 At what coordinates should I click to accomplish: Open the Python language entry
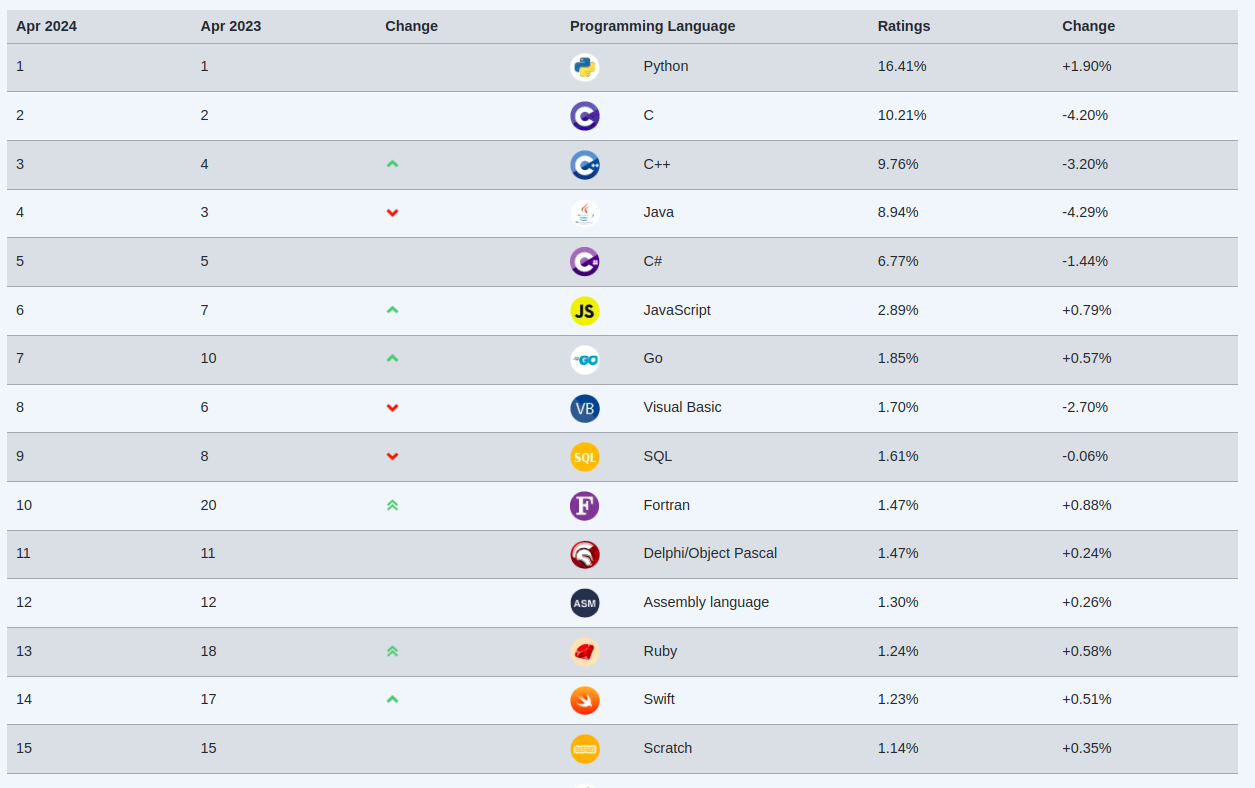[x=665, y=66]
